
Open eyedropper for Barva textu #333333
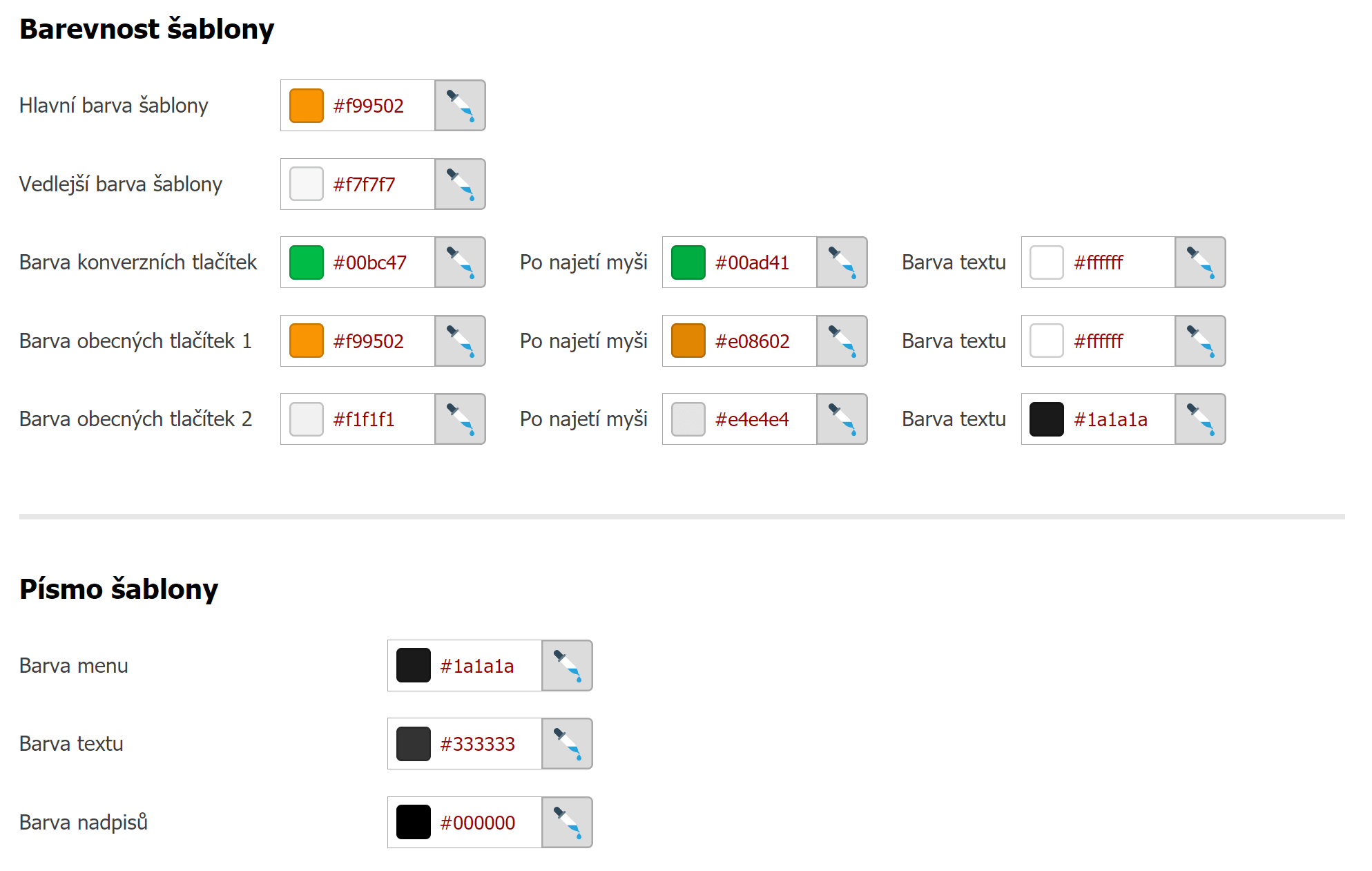tap(567, 744)
